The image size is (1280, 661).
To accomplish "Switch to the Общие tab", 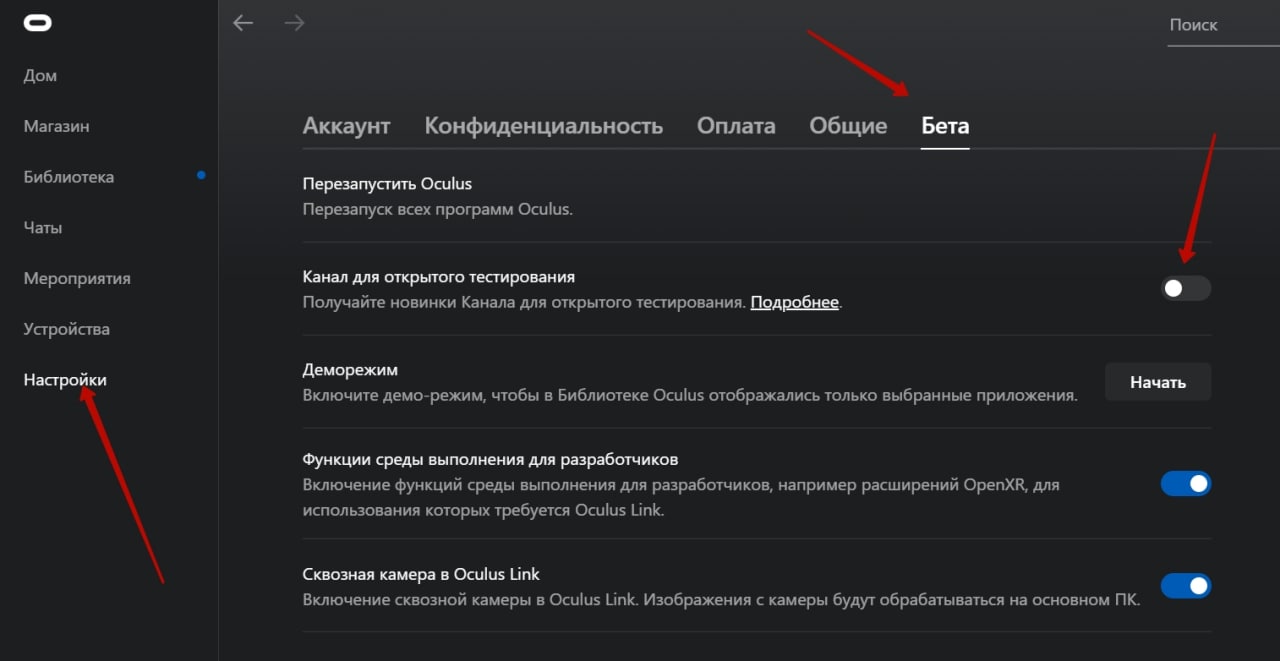I will tap(848, 126).
